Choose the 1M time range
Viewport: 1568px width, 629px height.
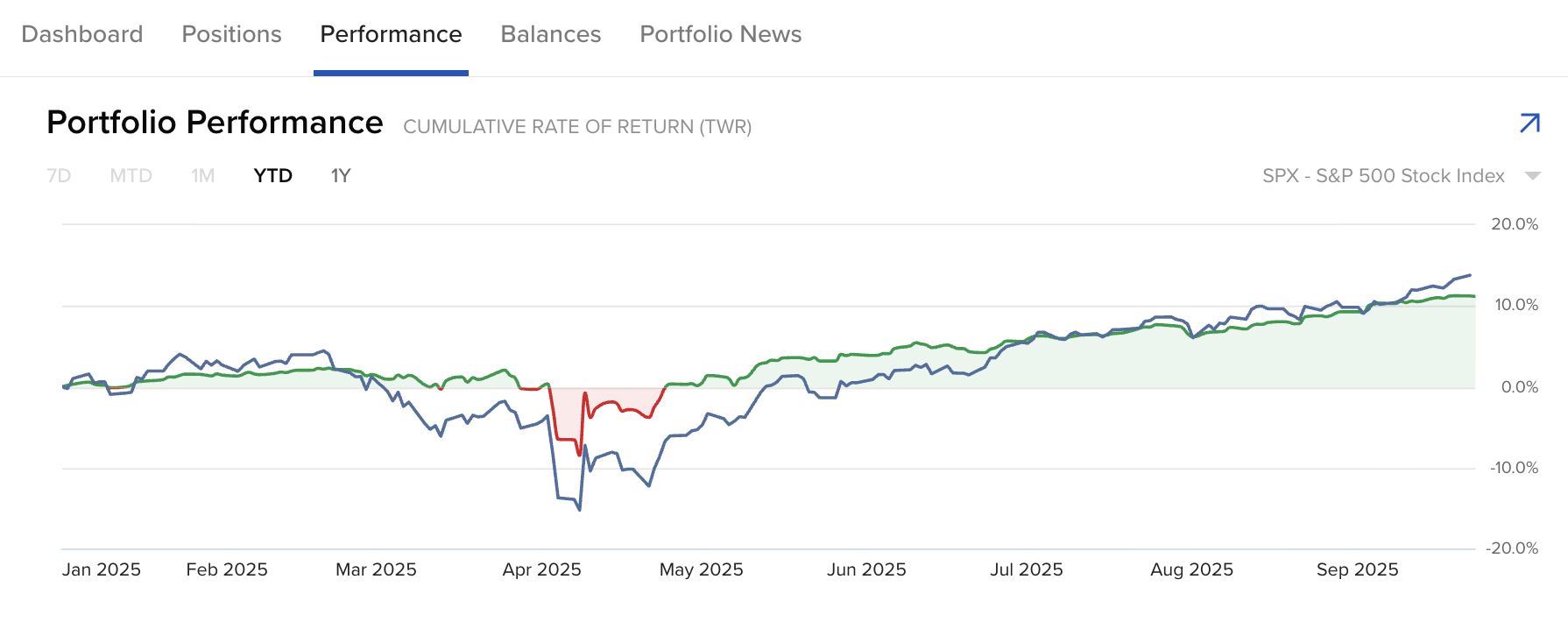202,176
